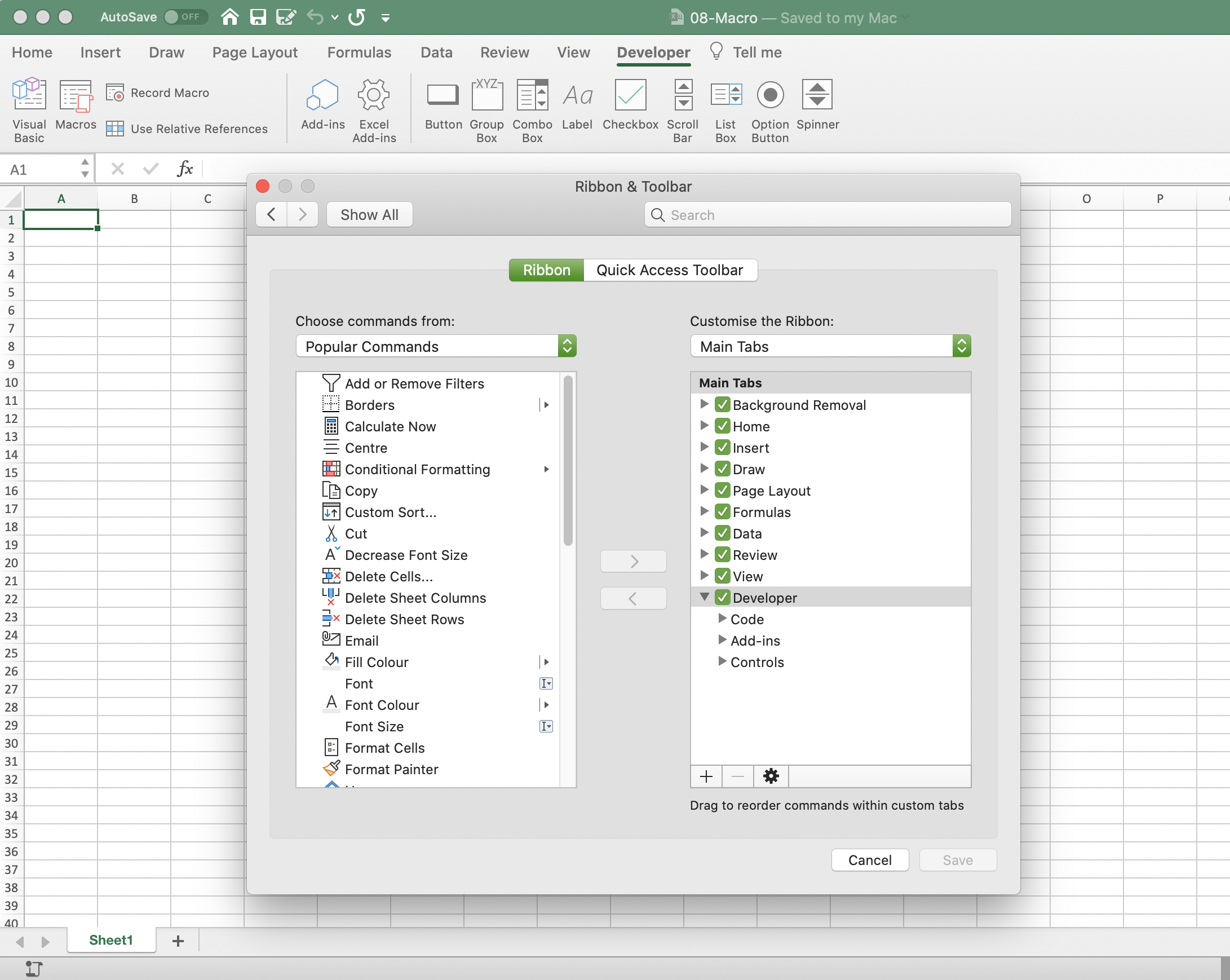Insert a Combo Box control

tap(532, 109)
